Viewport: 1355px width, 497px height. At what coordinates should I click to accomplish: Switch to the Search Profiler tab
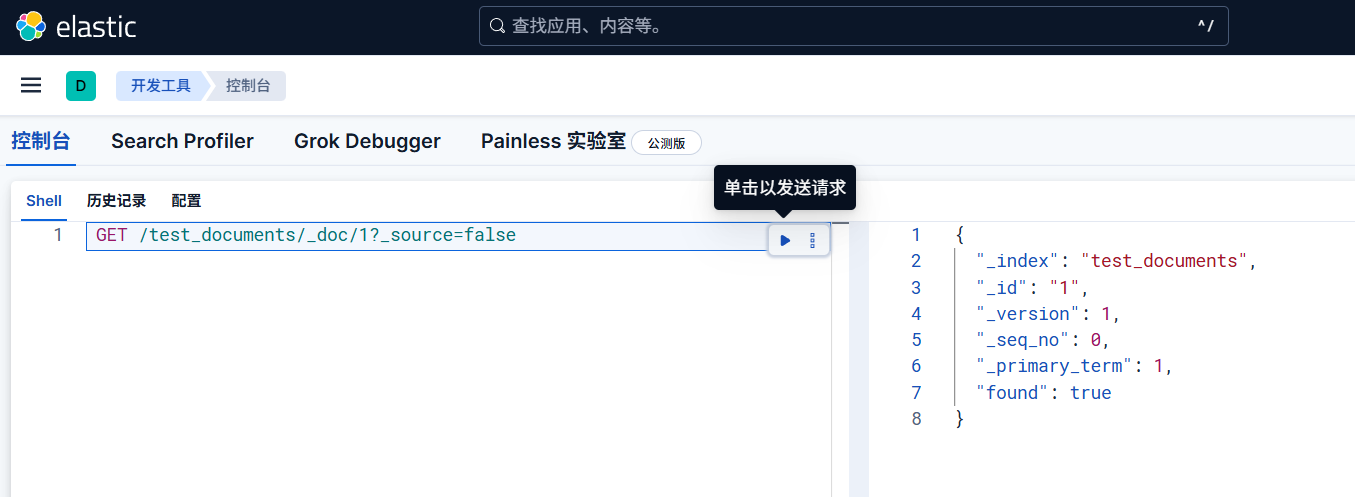click(x=182, y=141)
